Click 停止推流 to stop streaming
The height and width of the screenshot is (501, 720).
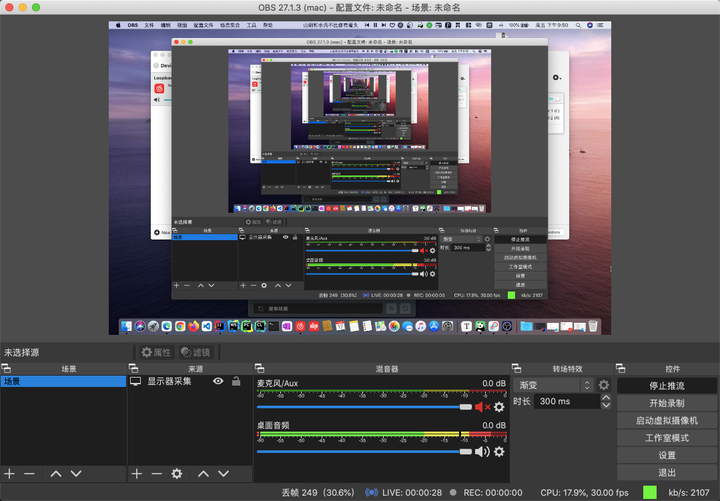[x=667, y=386]
